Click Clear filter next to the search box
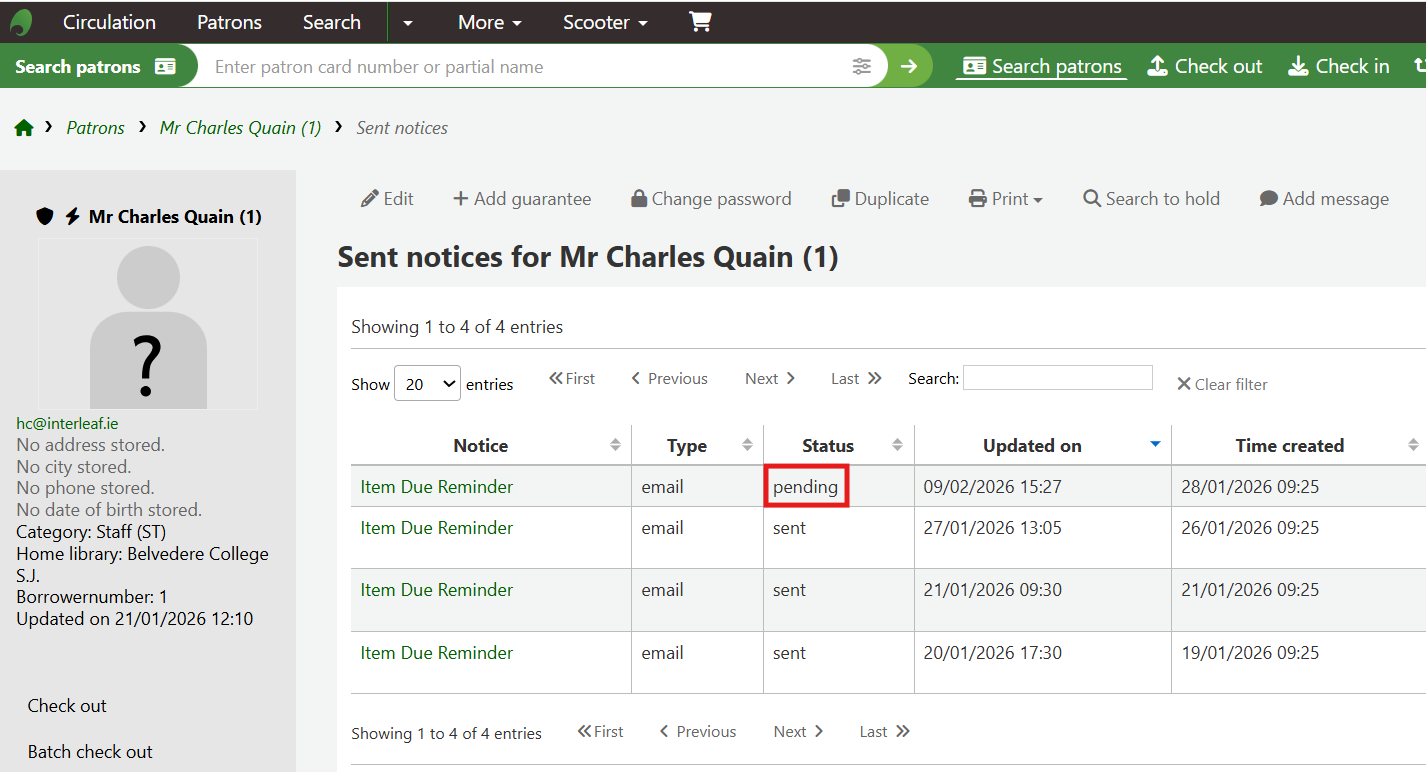The image size is (1426, 772). click(1222, 384)
